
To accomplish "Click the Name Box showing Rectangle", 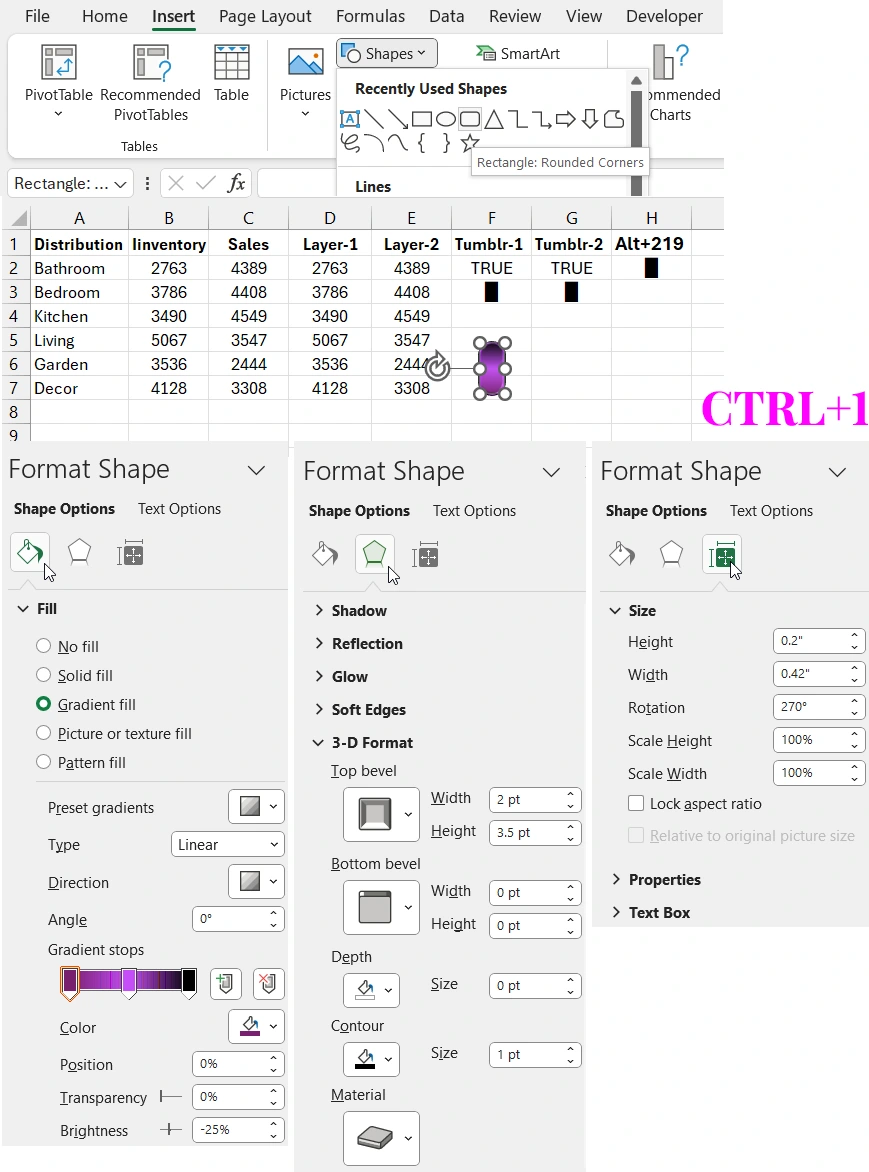I will (64, 183).
